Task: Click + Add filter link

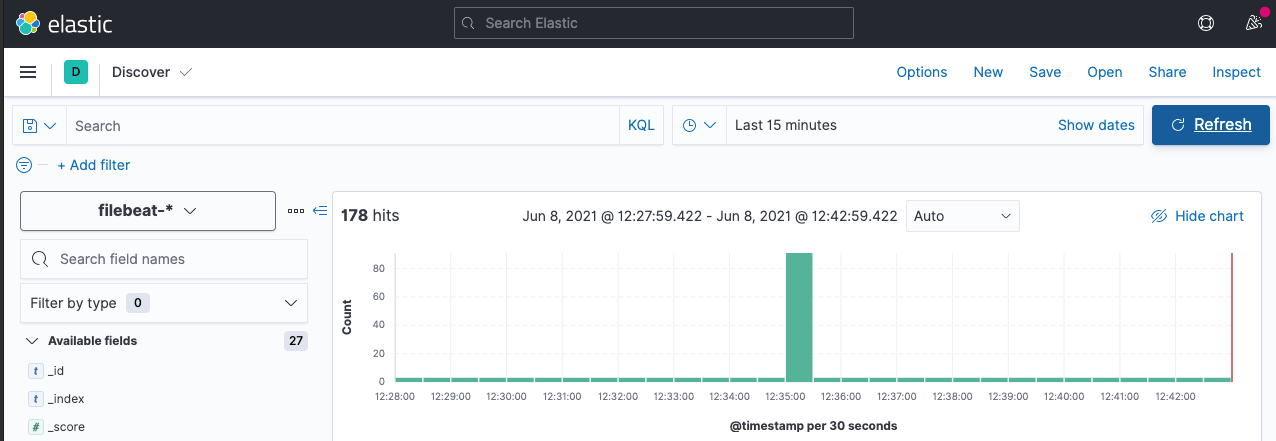Action: click(93, 165)
